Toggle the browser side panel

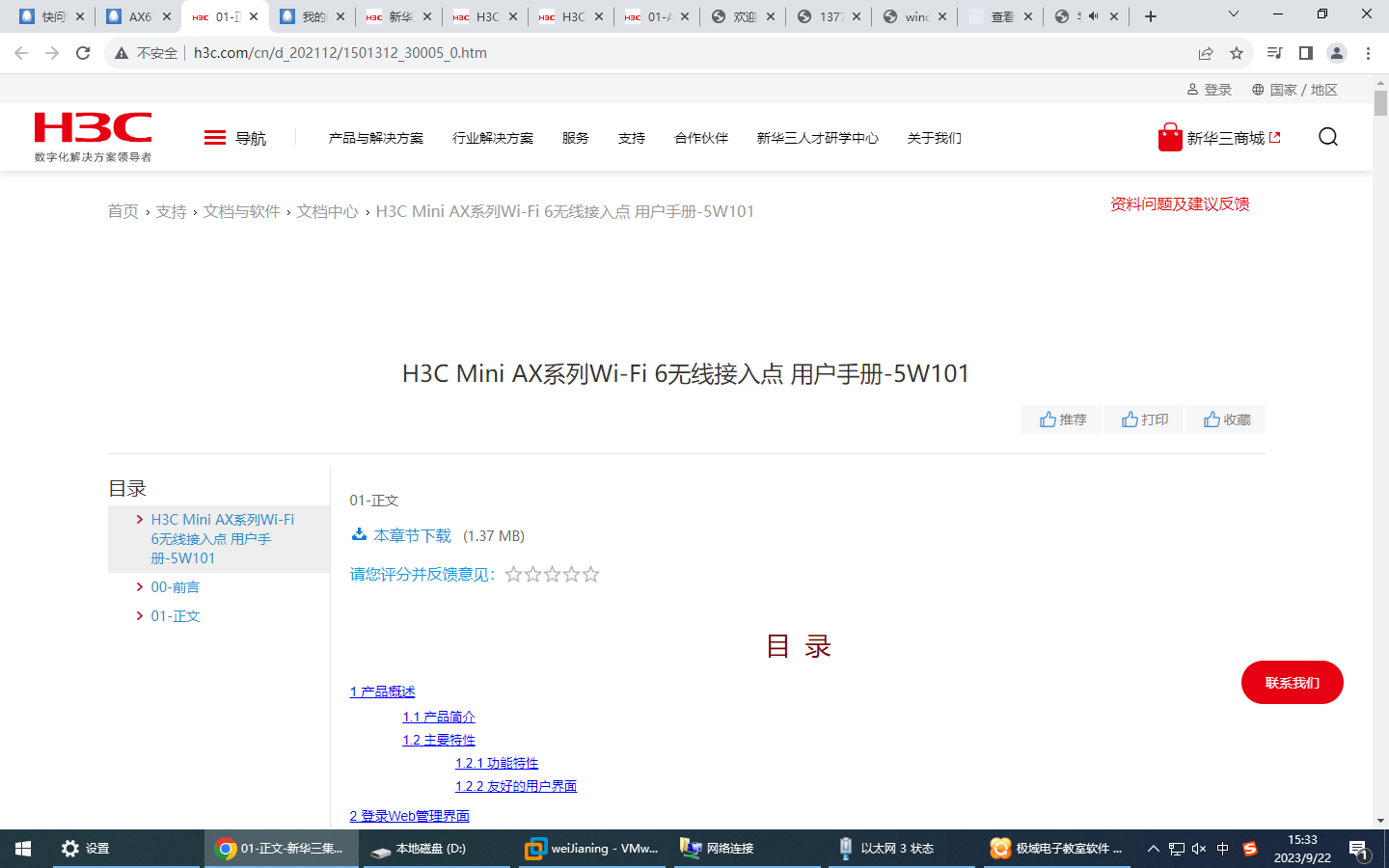[1305, 53]
